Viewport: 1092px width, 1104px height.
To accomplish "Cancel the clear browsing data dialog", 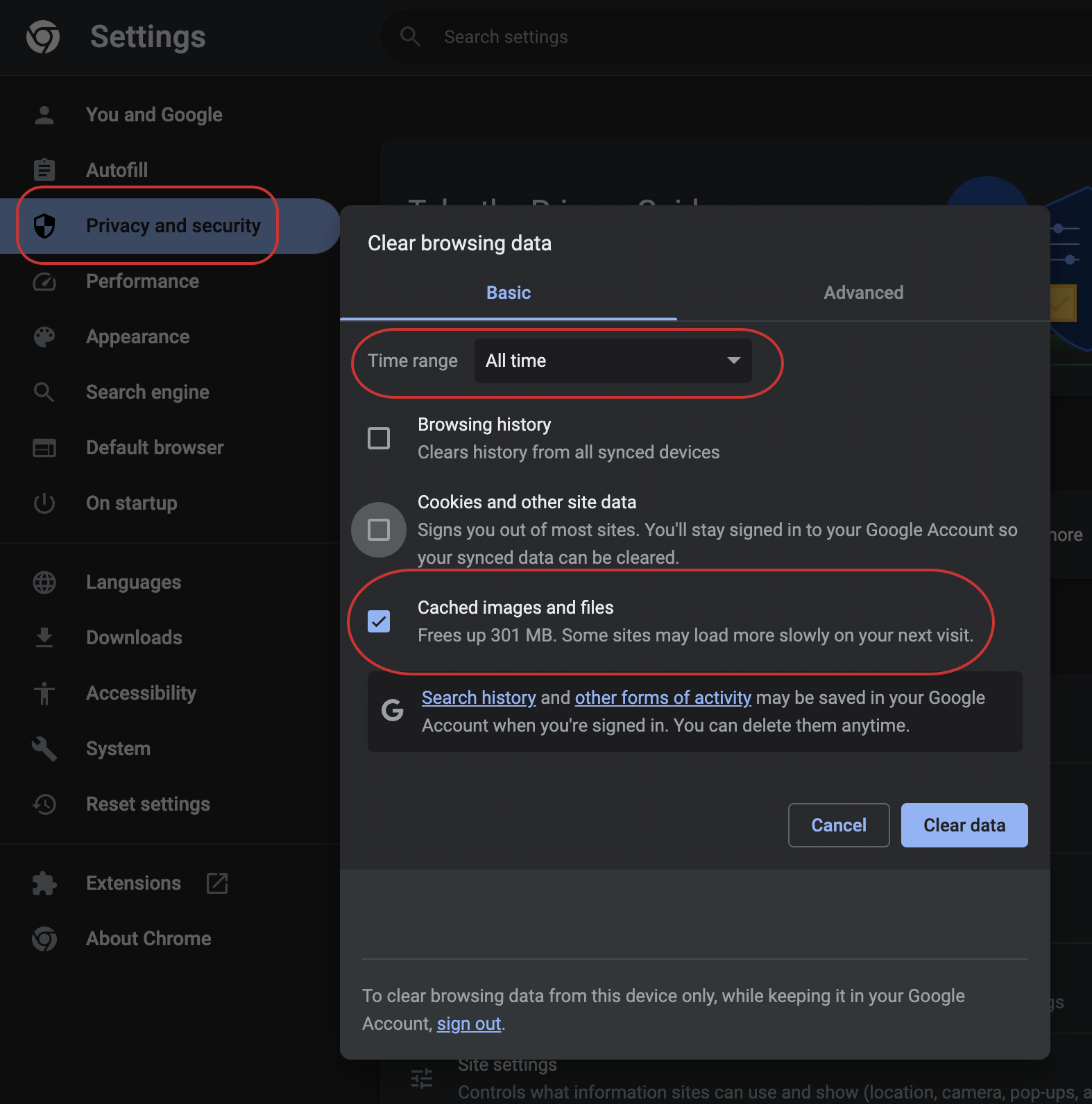I will [x=838, y=825].
